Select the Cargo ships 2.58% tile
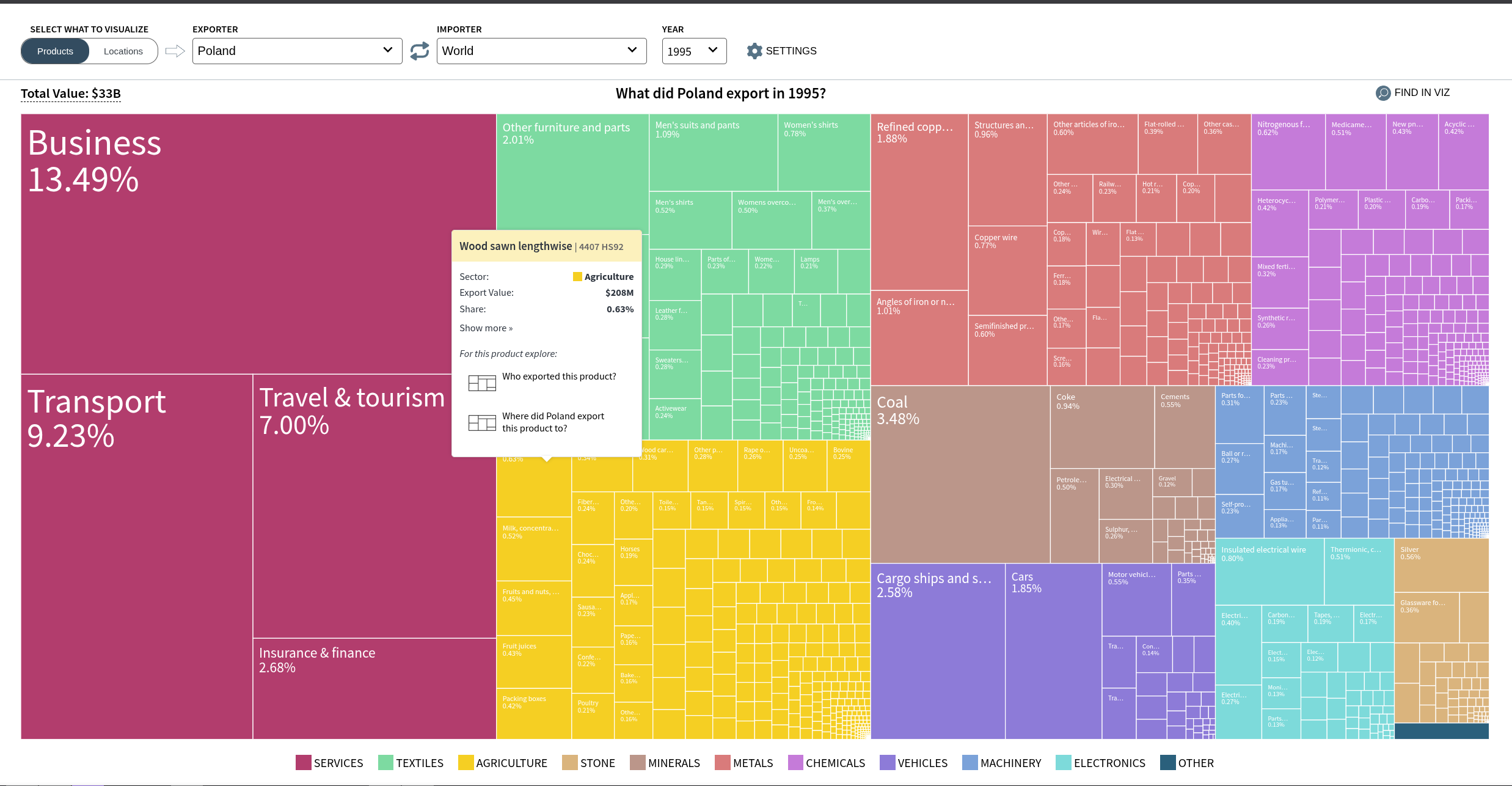Viewport: 1512px width, 786px height. coord(938,651)
